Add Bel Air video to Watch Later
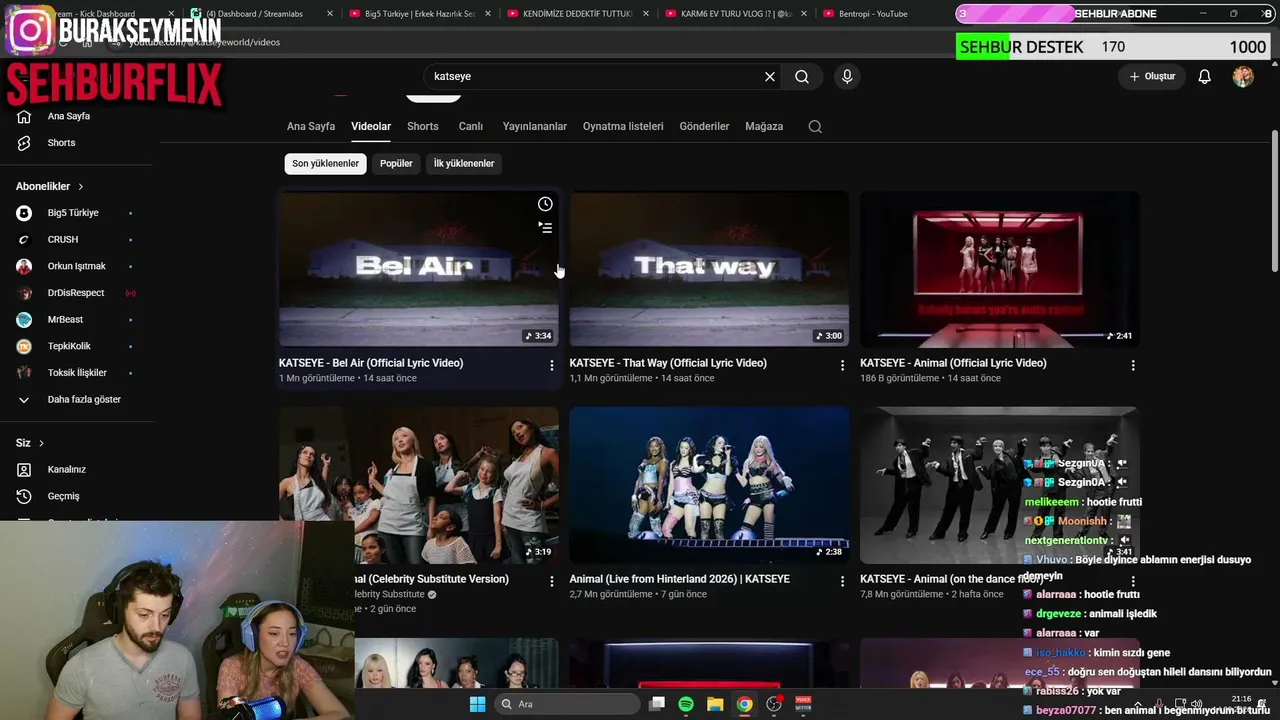Screen dimensions: 1280x720 coord(545,204)
